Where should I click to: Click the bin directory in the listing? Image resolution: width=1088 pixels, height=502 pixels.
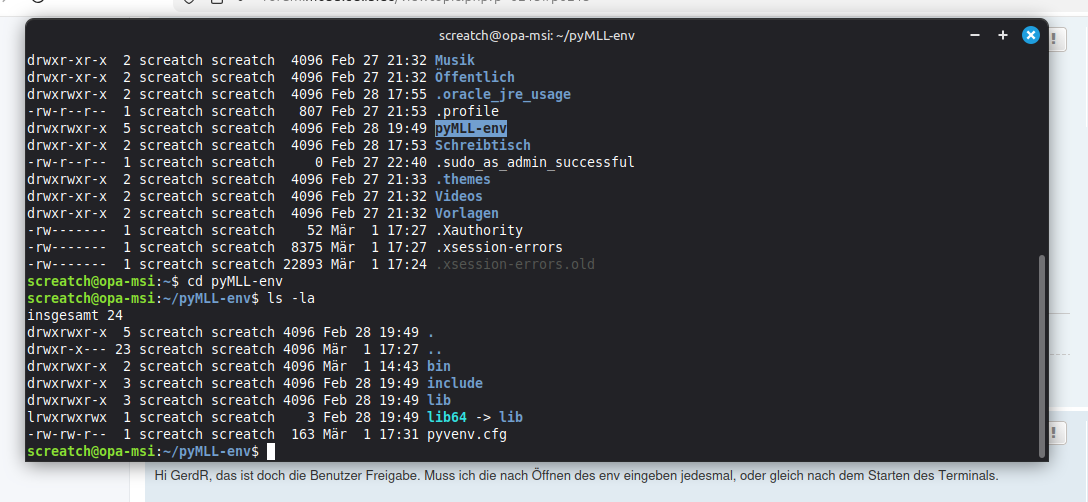(438, 366)
